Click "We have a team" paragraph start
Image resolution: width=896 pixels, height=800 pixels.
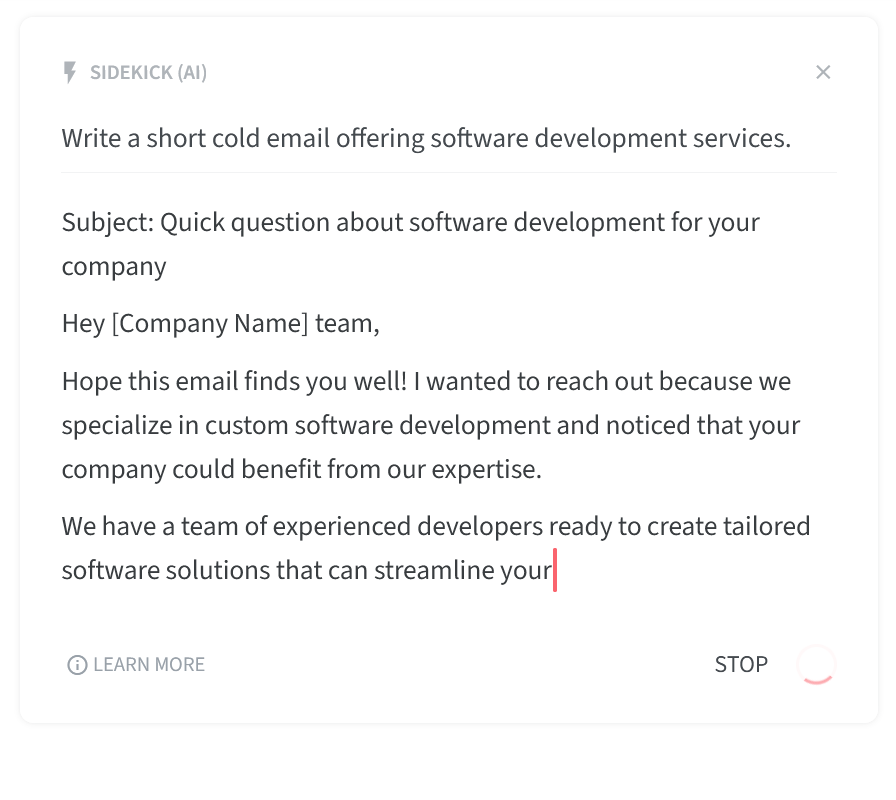click(150, 526)
